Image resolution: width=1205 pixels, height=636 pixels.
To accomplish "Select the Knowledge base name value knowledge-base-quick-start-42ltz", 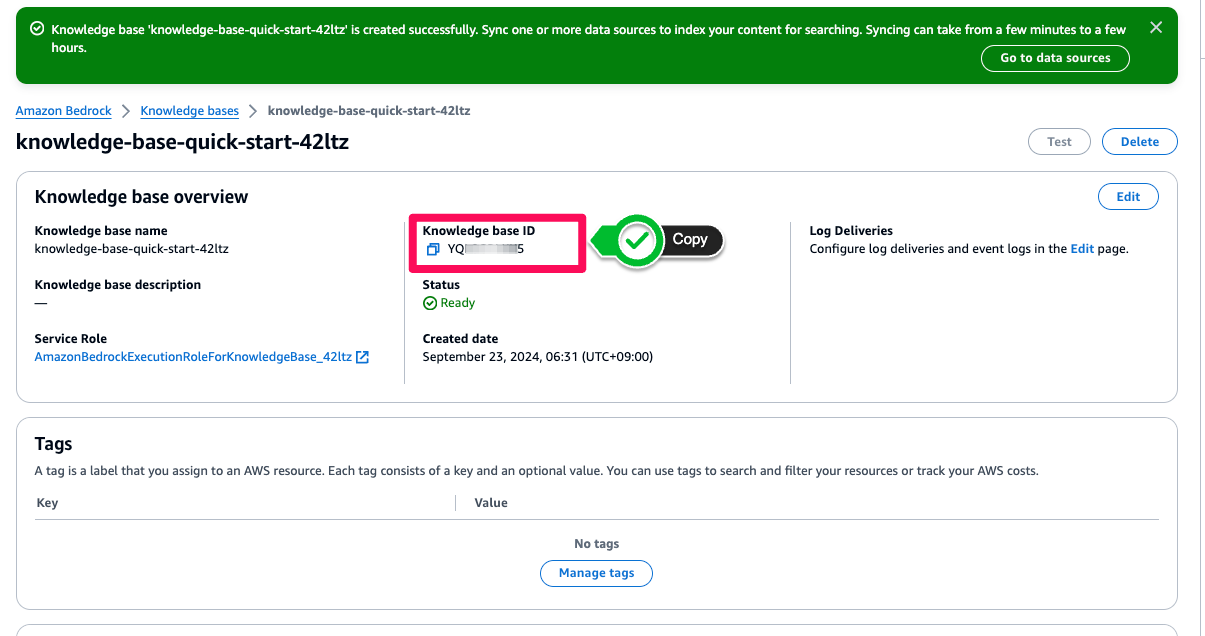I will pyautogui.click(x=131, y=249).
